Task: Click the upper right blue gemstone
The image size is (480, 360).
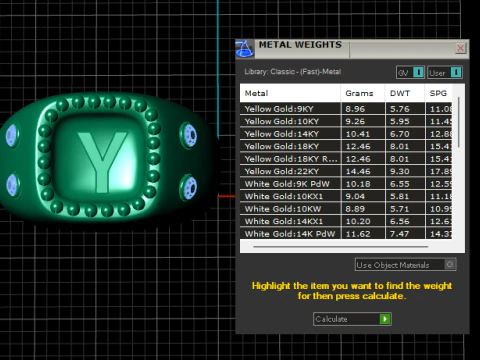Action: pos(190,135)
